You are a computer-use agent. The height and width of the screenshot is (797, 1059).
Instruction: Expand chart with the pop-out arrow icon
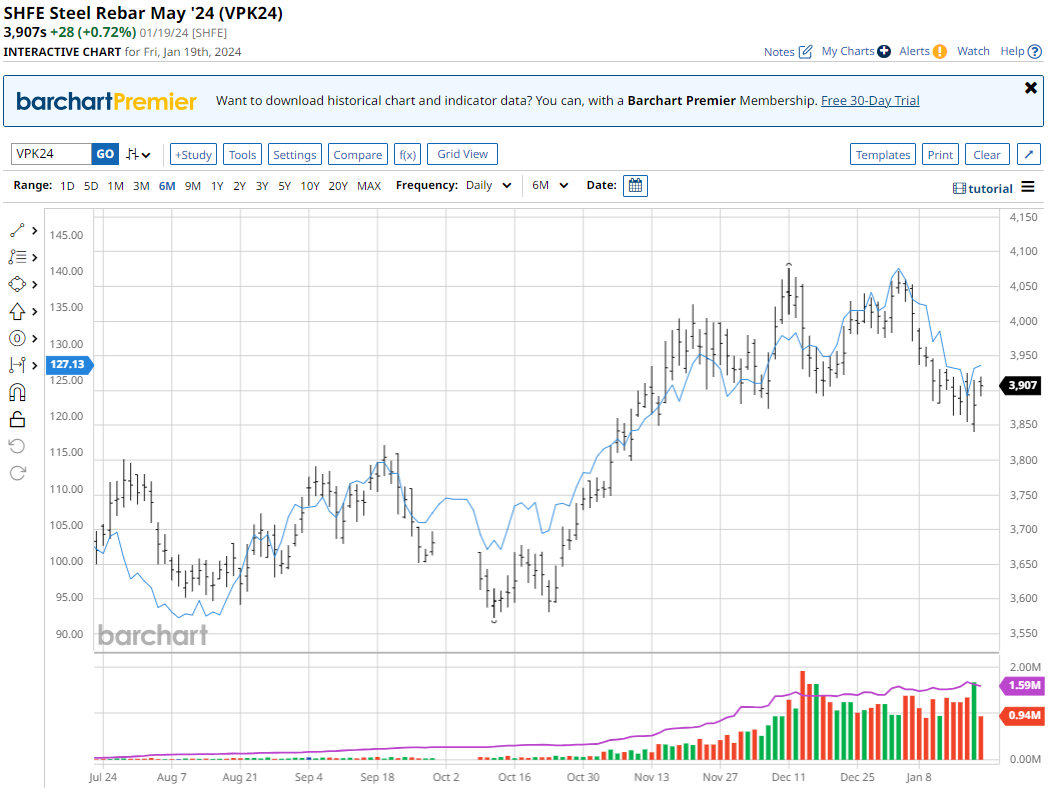1029,154
